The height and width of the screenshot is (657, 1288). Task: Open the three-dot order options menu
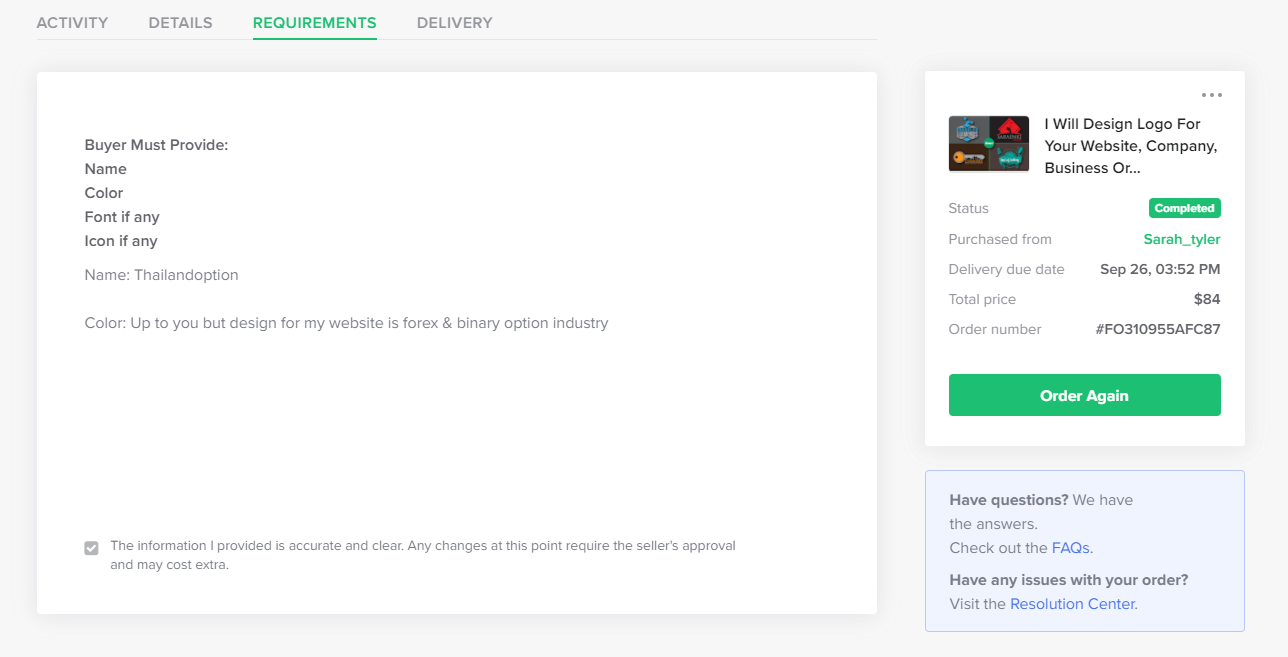[x=1212, y=96]
